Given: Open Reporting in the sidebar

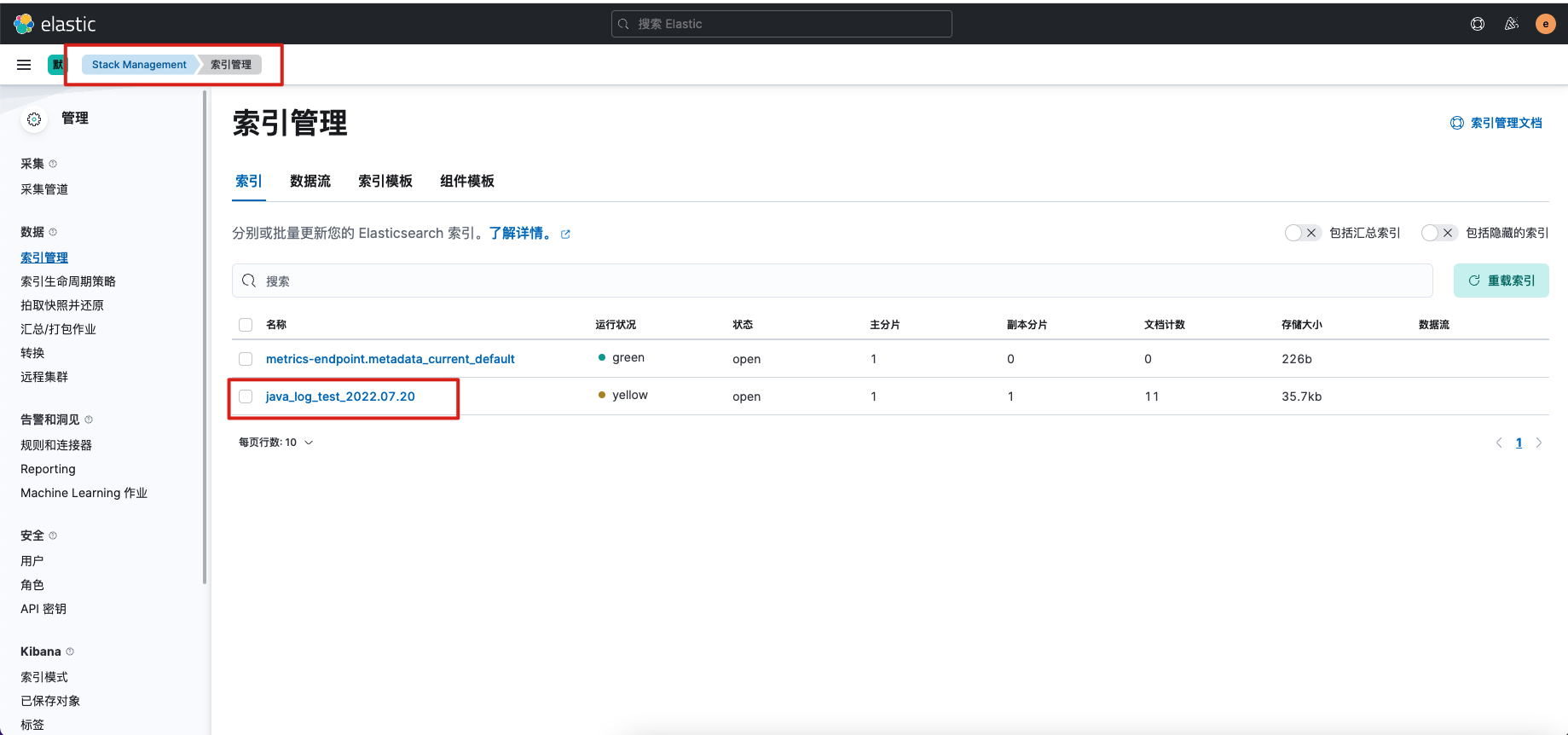Looking at the screenshot, I should pos(48,469).
